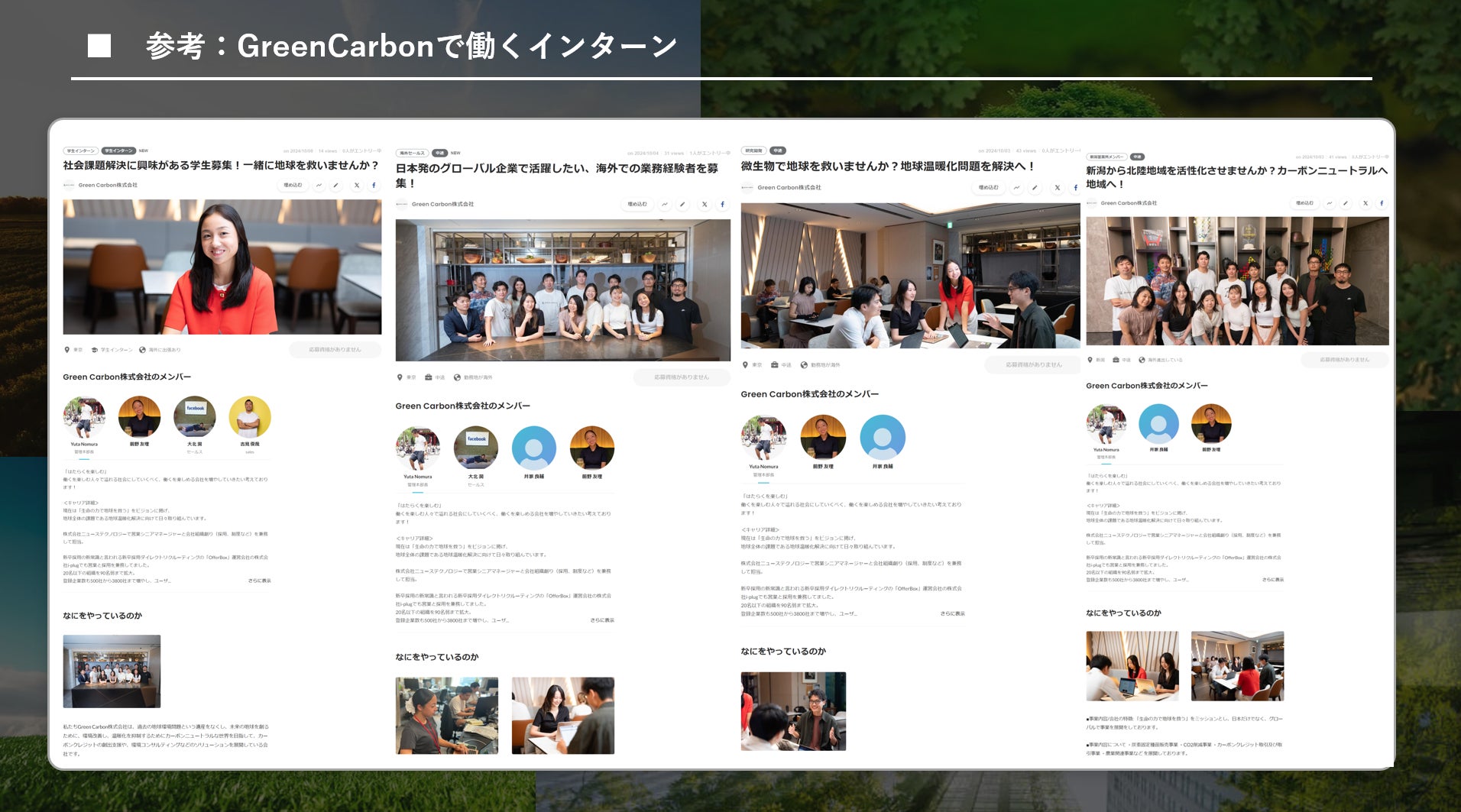The image size is (1461, 812).
Task: Share the 新潟から北陸地域 posting on Facebook
Action: [1382, 203]
